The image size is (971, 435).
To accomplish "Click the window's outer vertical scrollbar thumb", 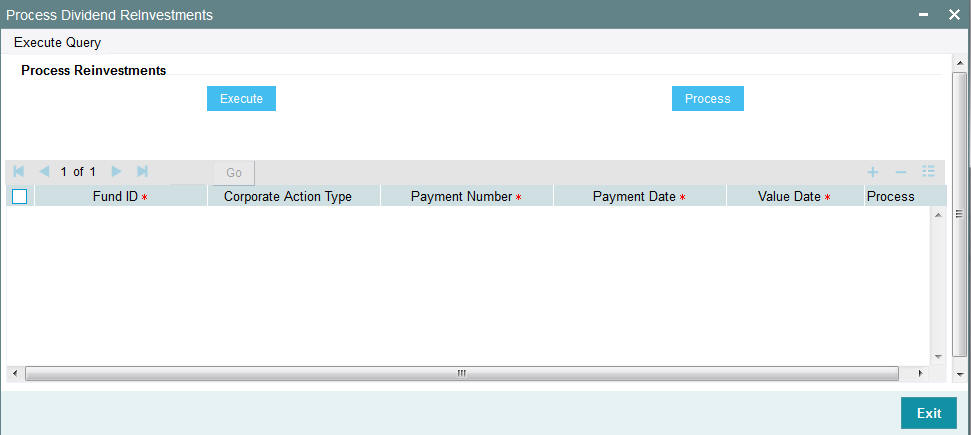I will (959, 214).
